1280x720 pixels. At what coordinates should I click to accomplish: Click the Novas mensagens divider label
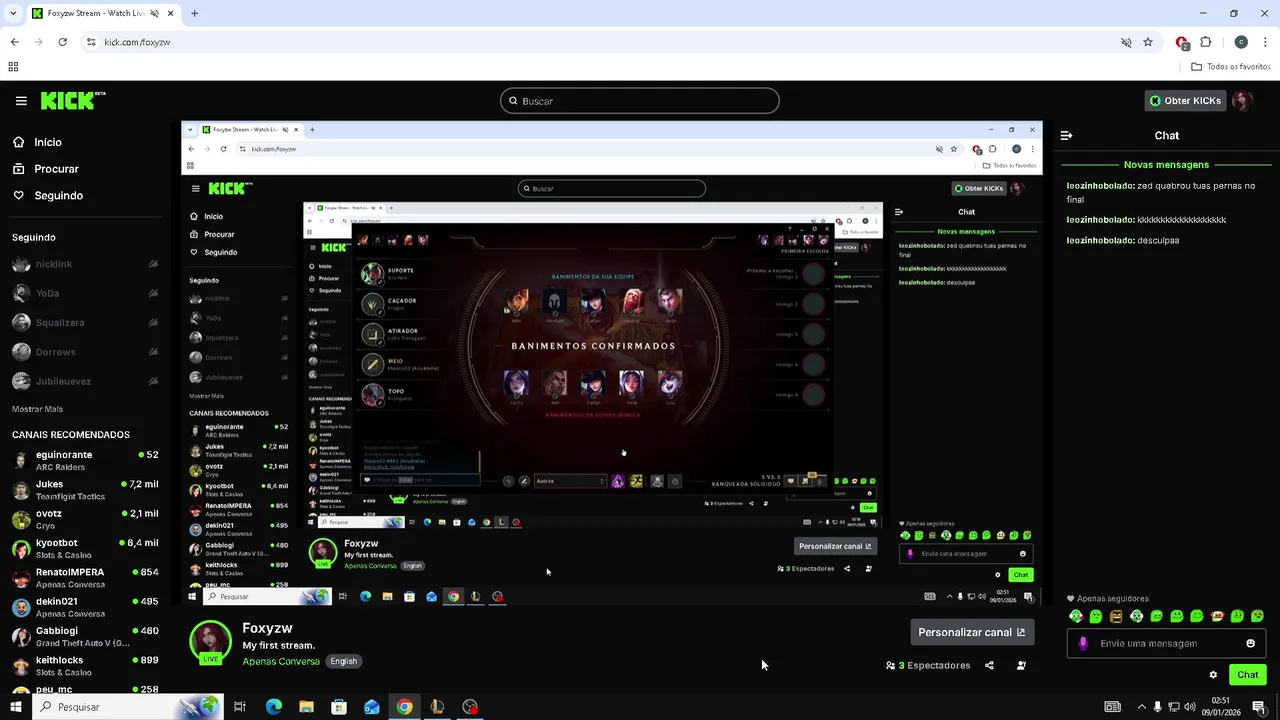[x=1166, y=165]
